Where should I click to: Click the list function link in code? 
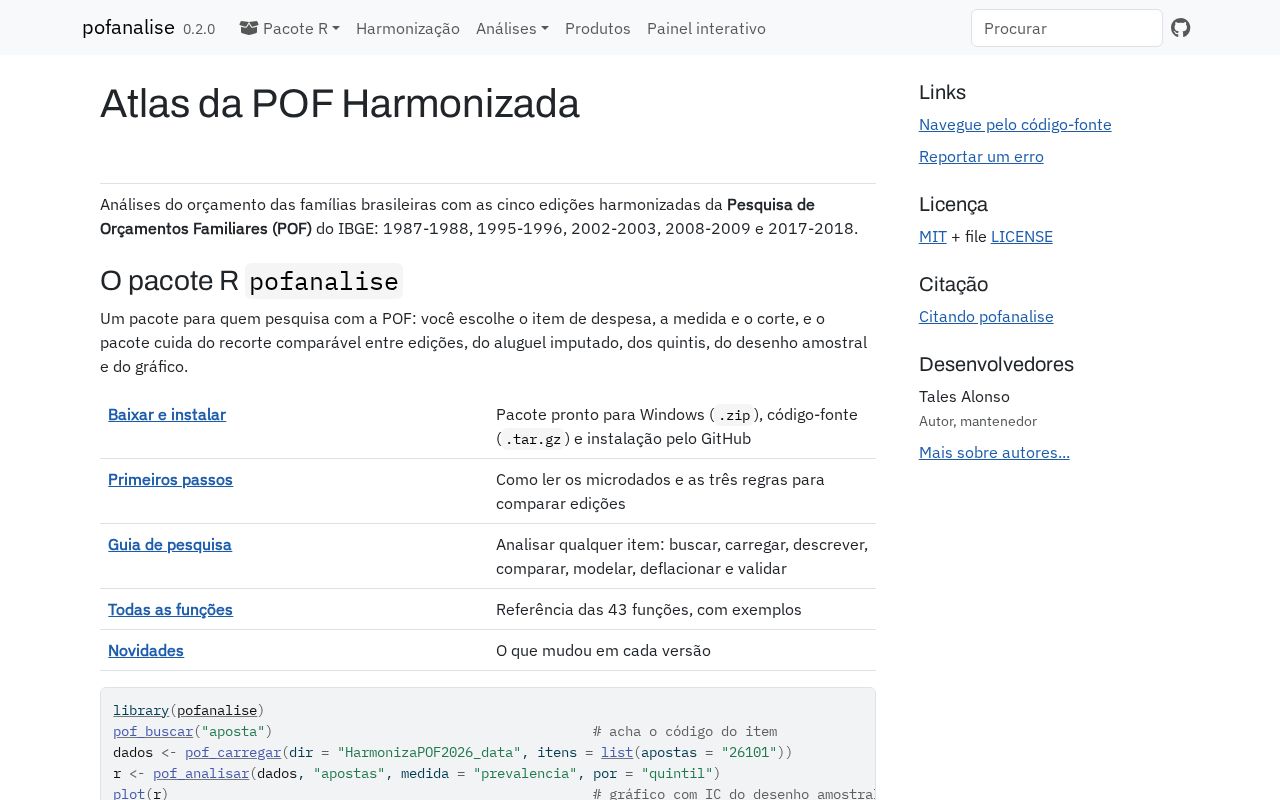pyautogui.click(x=617, y=752)
